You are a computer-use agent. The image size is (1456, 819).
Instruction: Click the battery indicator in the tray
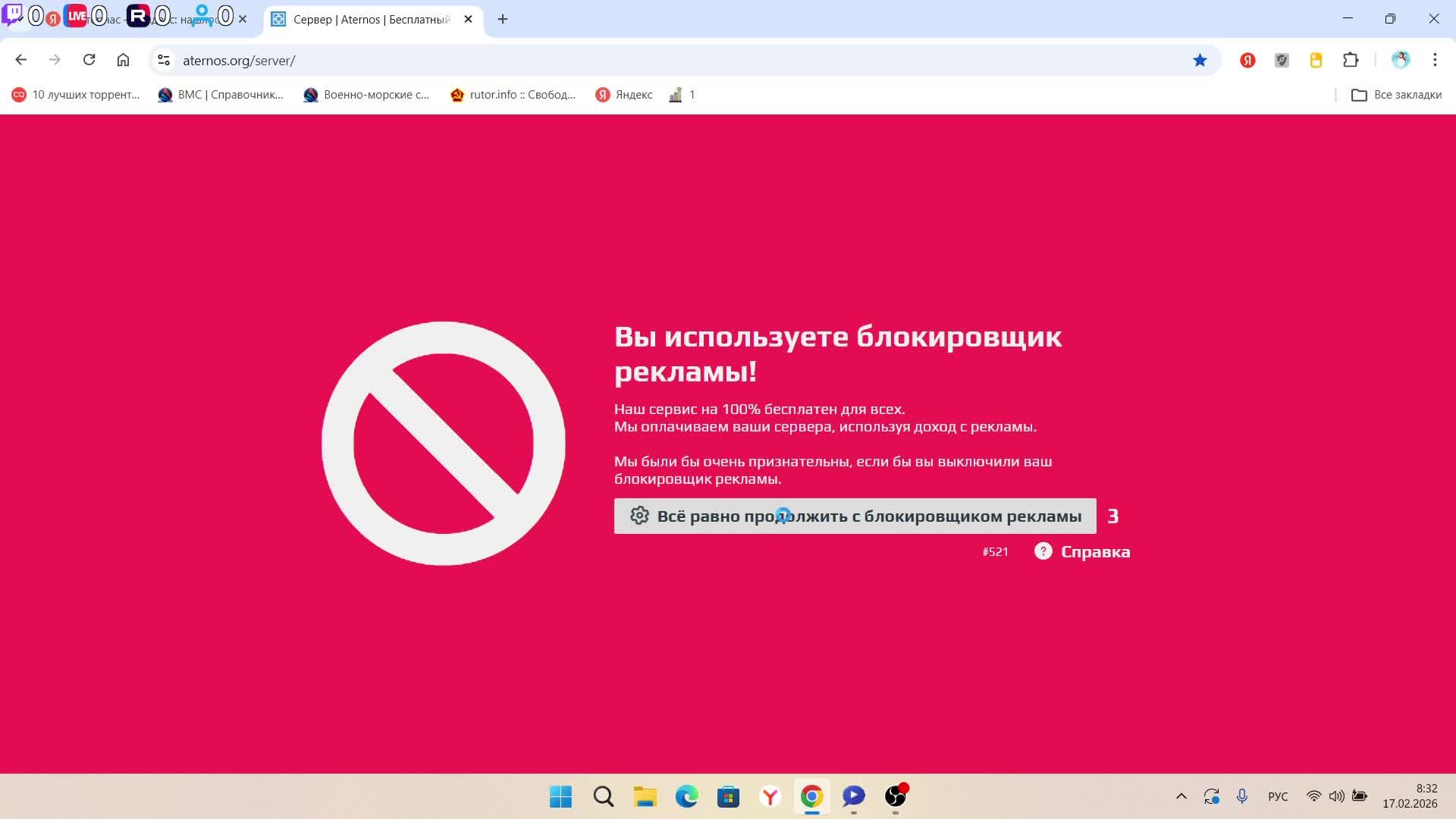coord(1357,796)
